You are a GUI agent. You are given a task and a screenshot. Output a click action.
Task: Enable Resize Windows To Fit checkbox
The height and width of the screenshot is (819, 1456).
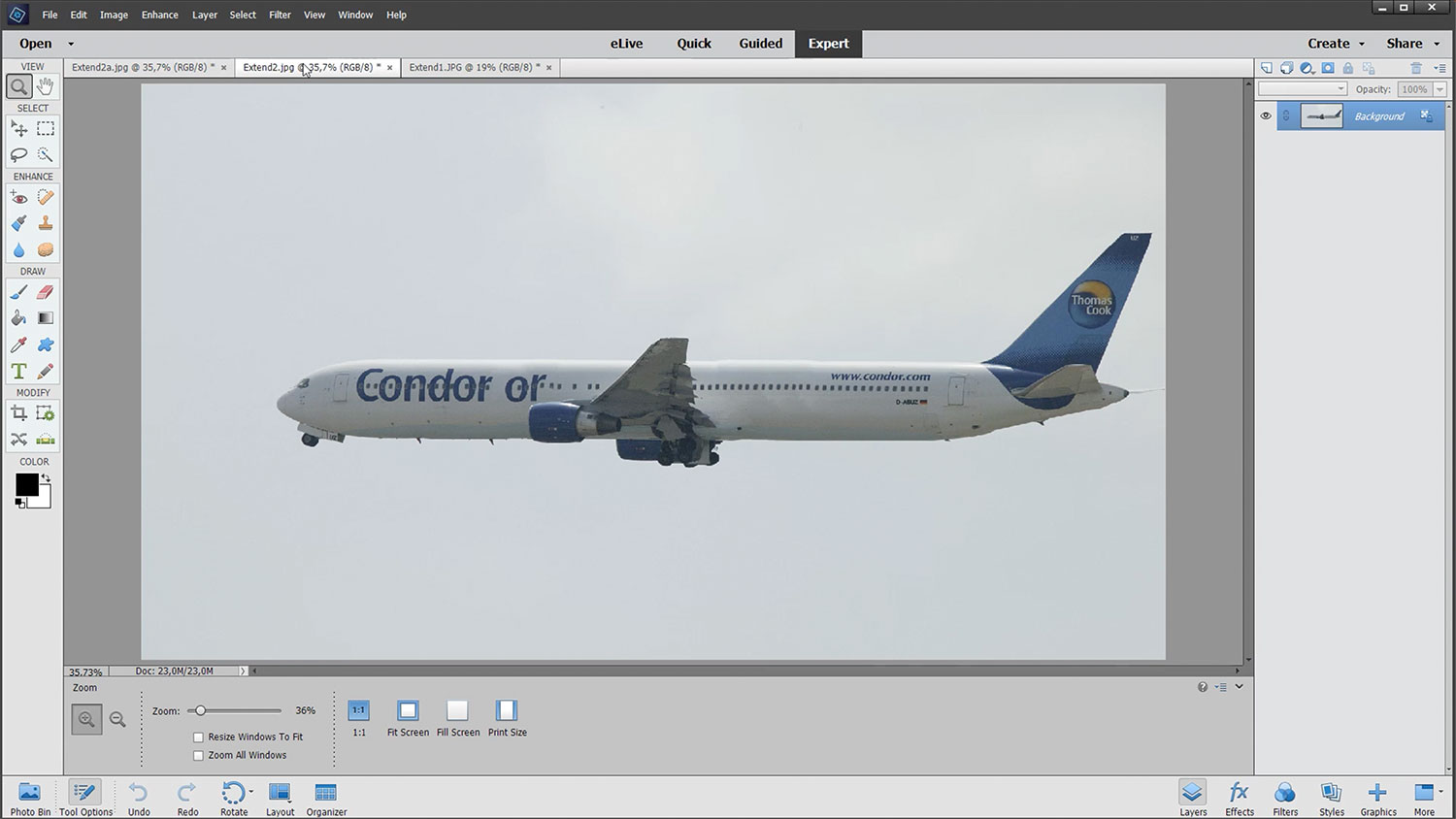(x=199, y=737)
